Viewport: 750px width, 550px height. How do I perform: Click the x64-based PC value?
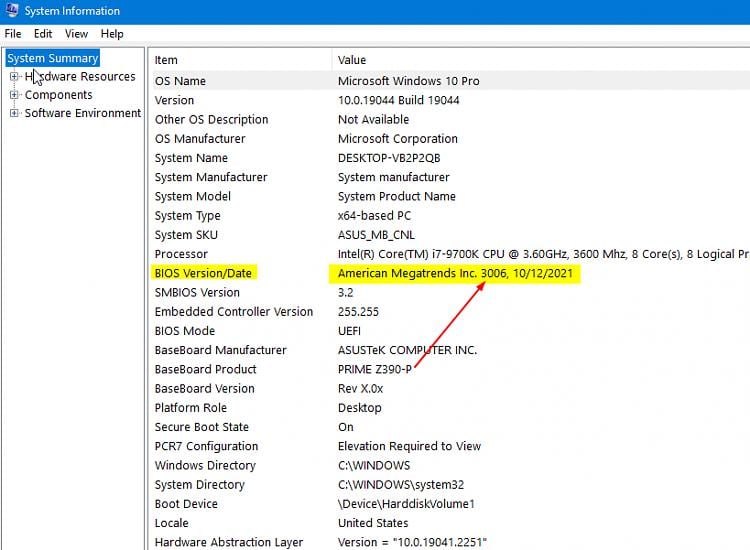pos(374,216)
